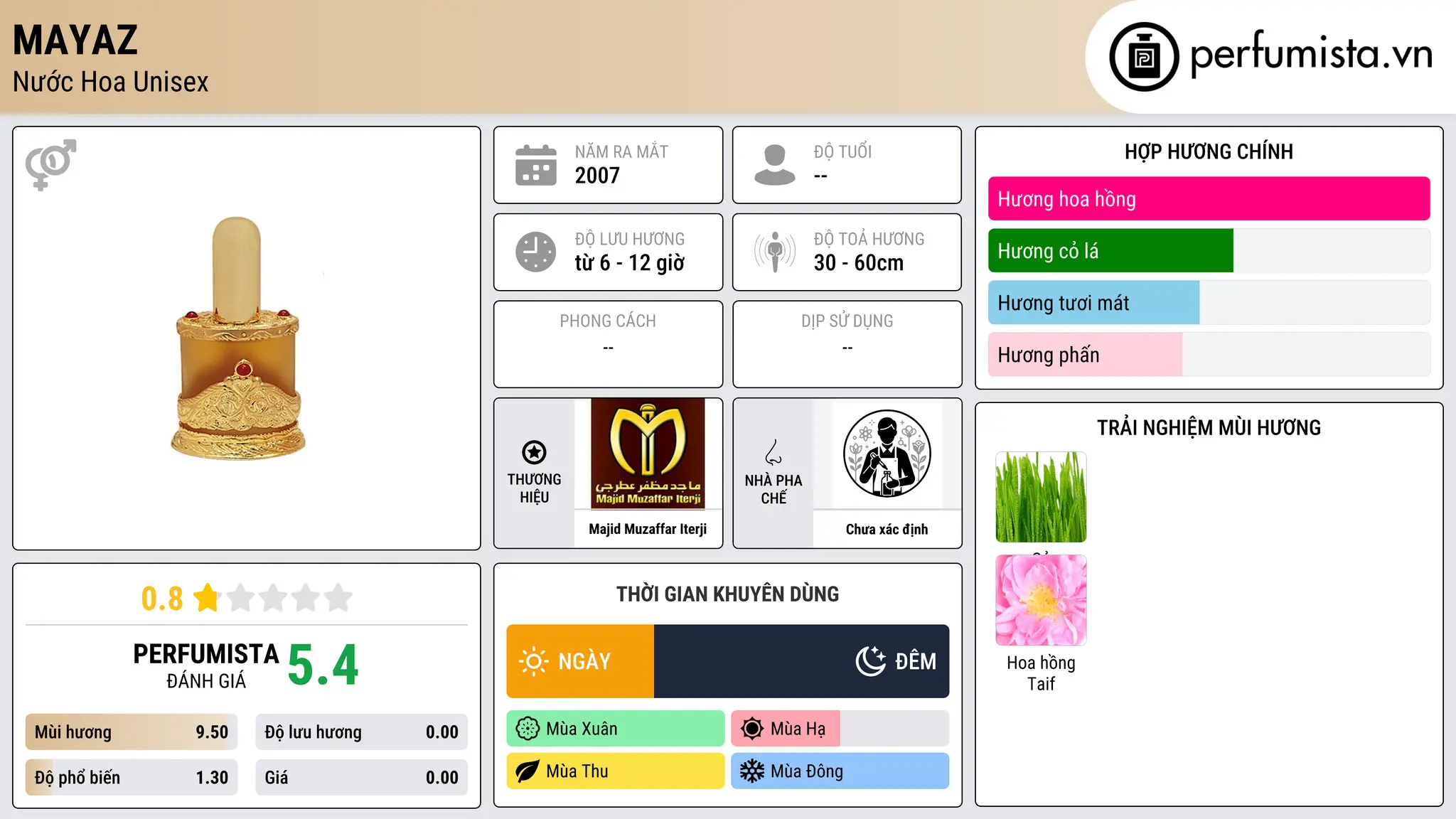
Task: Click the PHONG CÁCH label
Action: [608, 321]
